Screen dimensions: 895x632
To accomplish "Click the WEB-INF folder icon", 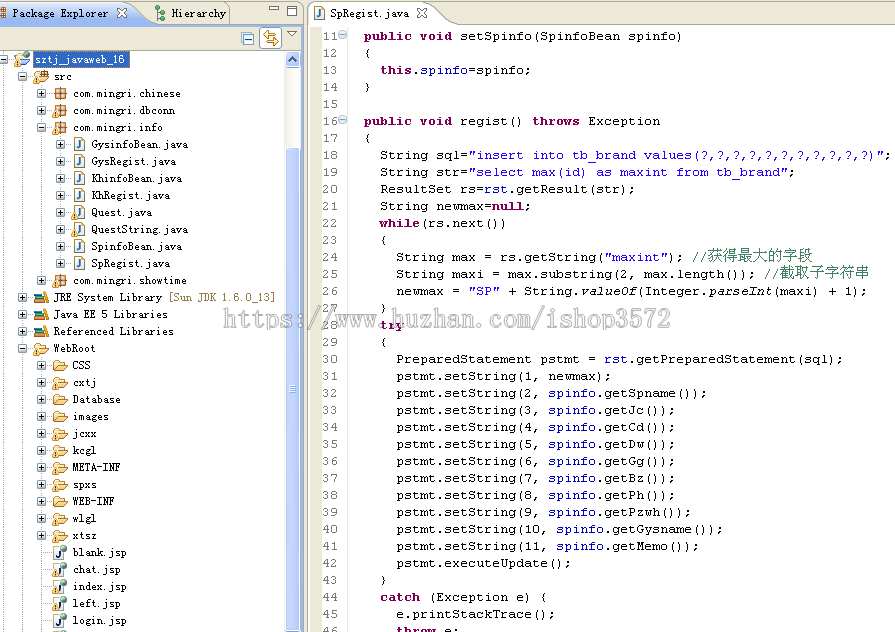I will pos(60,501).
